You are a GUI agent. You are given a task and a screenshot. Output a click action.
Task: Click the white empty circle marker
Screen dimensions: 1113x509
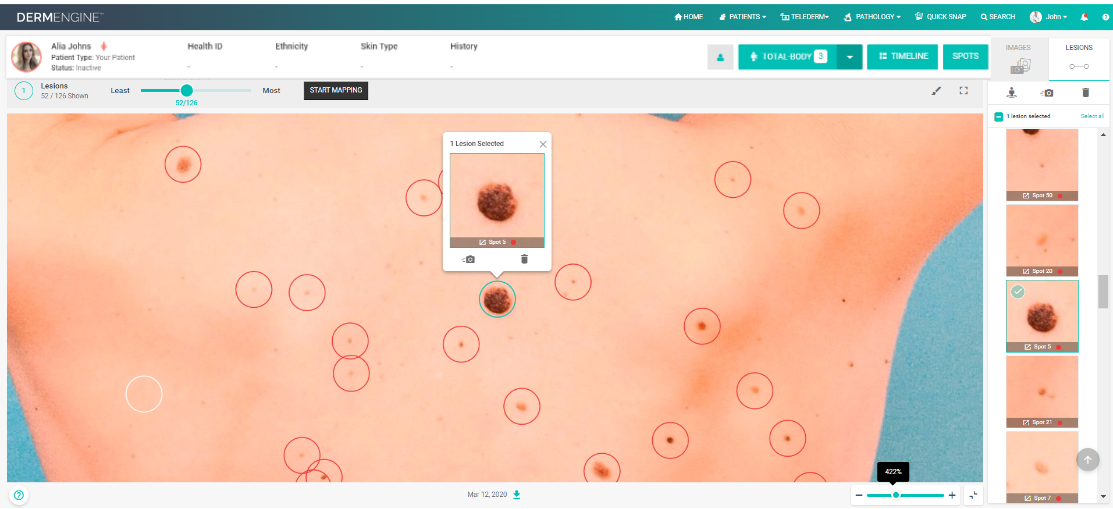pyautogui.click(x=144, y=393)
